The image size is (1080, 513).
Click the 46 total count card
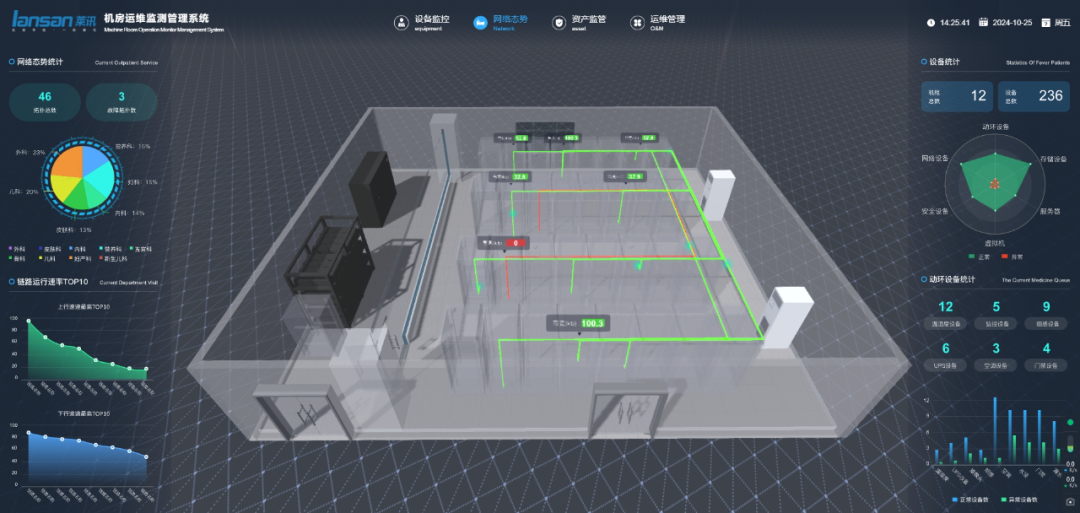pos(45,101)
